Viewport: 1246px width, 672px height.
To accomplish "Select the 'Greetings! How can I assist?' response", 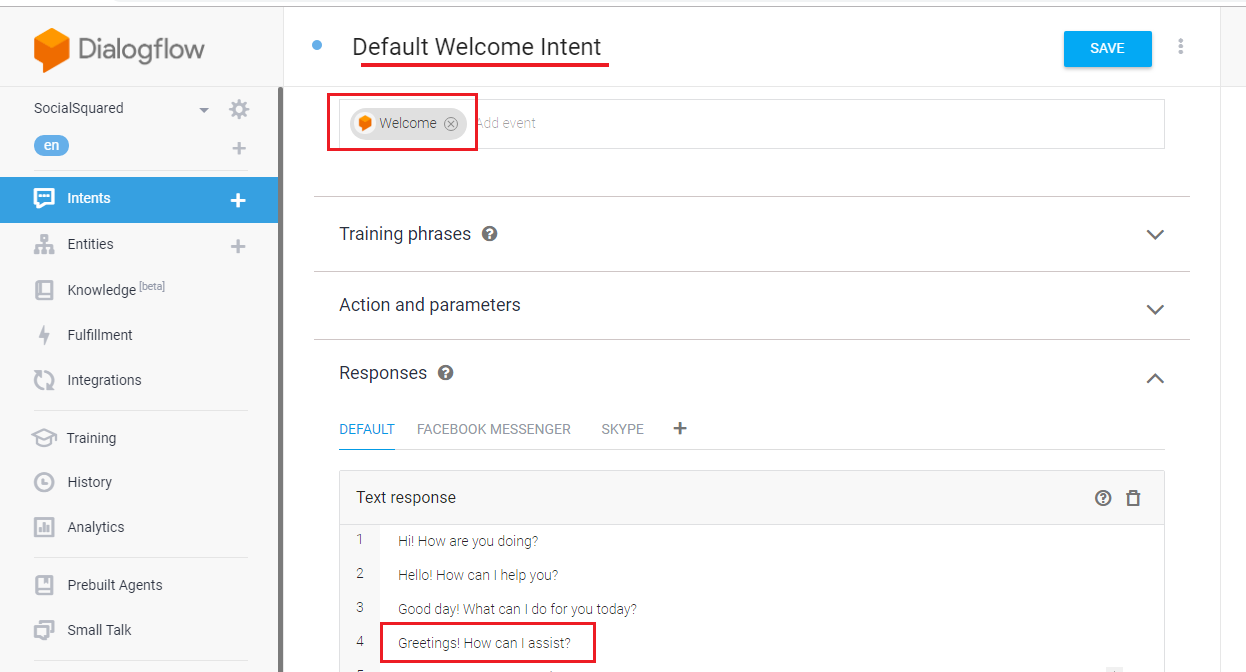I will pos(485,643).
